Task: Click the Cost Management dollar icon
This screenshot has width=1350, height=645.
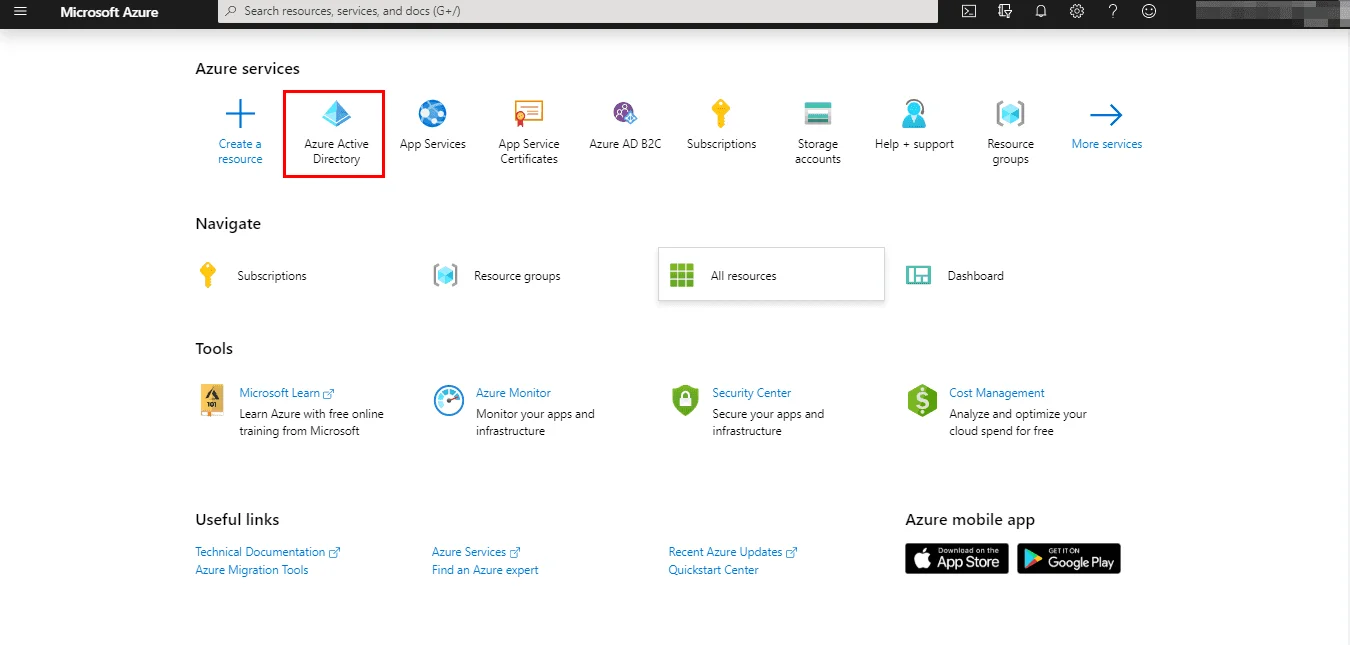Action: click(922, 400)
